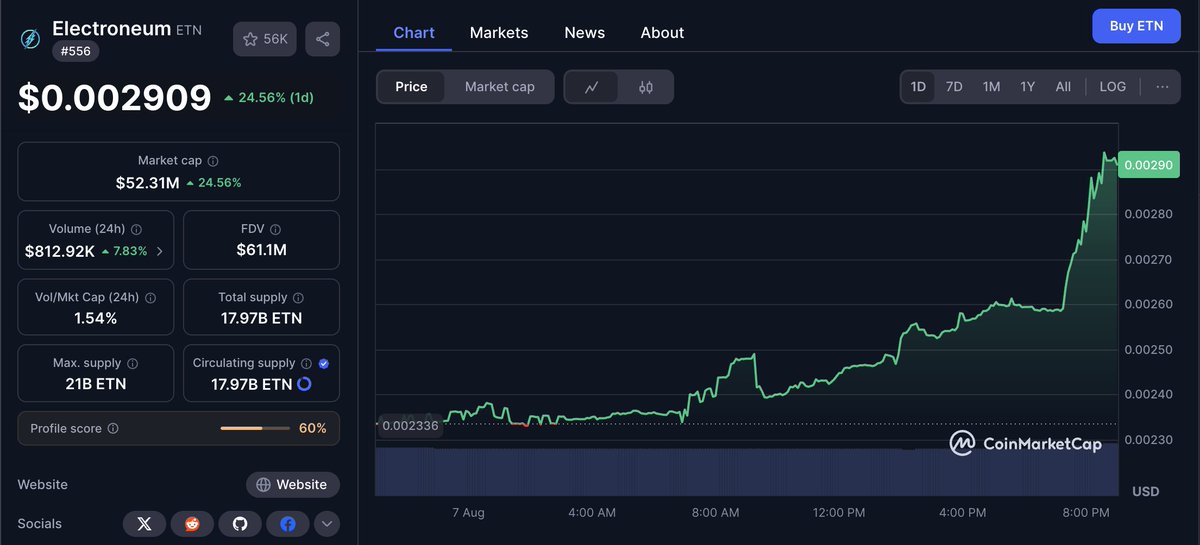Viewport: 1200px width, 545px height.
Task: Add ETN to watchlist star button
Action: 265,39
